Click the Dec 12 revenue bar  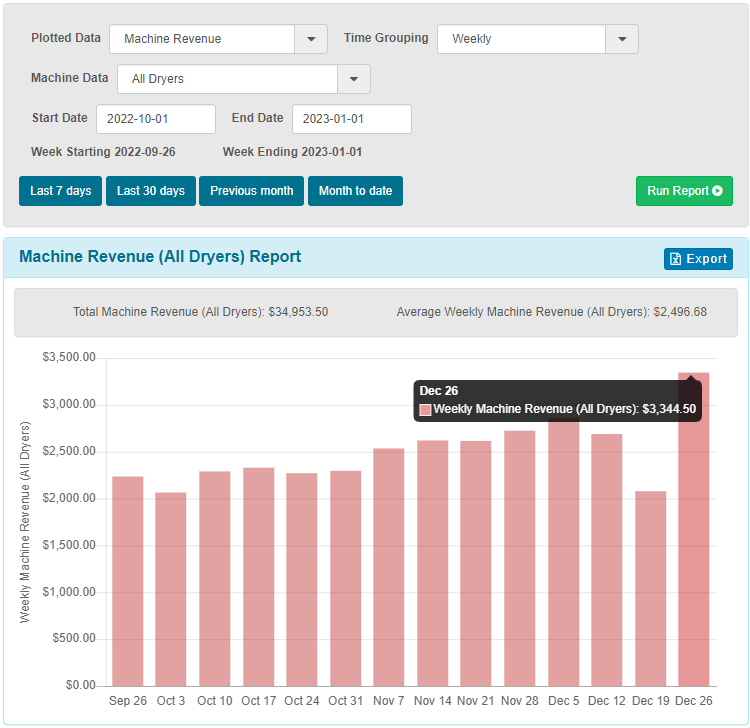point(607,560)
